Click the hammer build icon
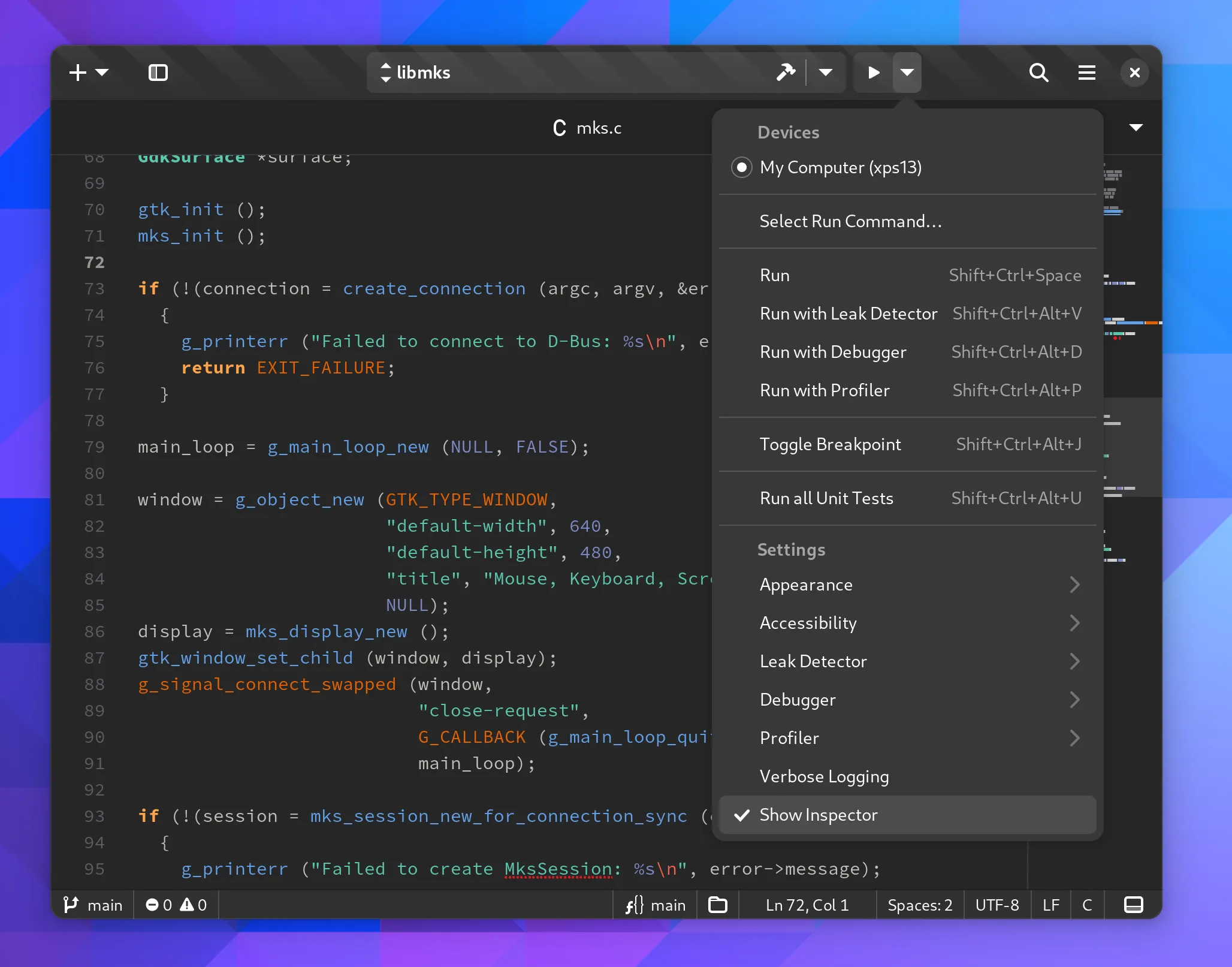 [x=786, y=73]
